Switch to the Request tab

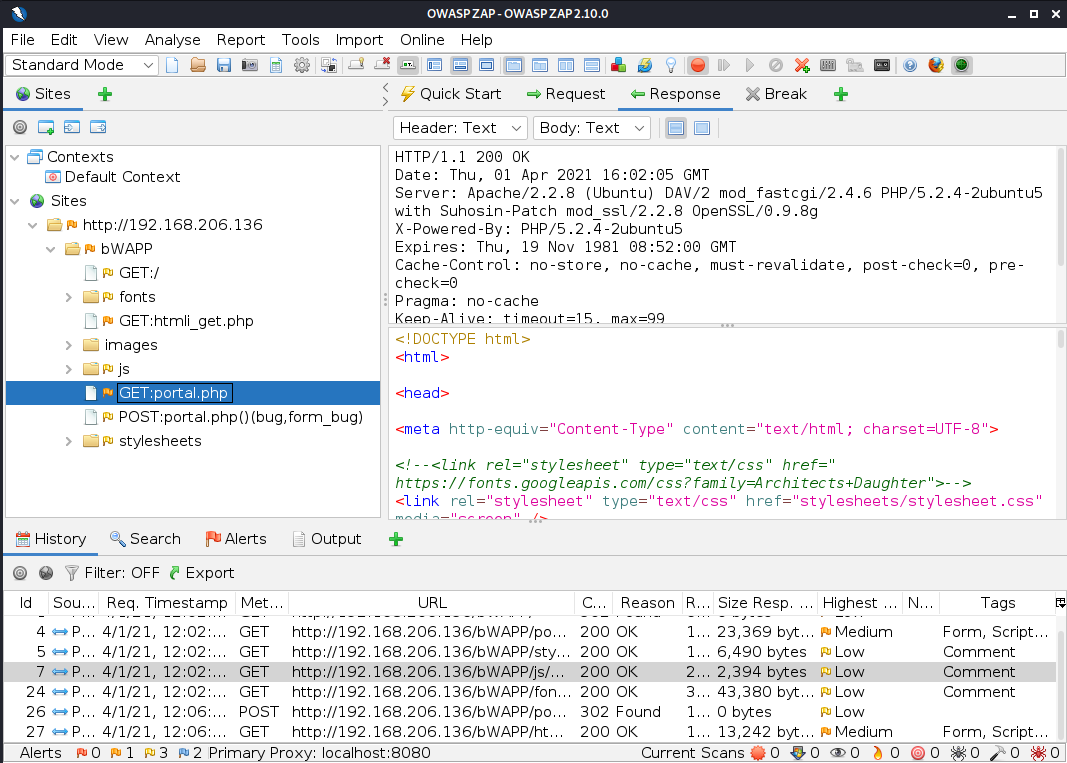(565, 95)
